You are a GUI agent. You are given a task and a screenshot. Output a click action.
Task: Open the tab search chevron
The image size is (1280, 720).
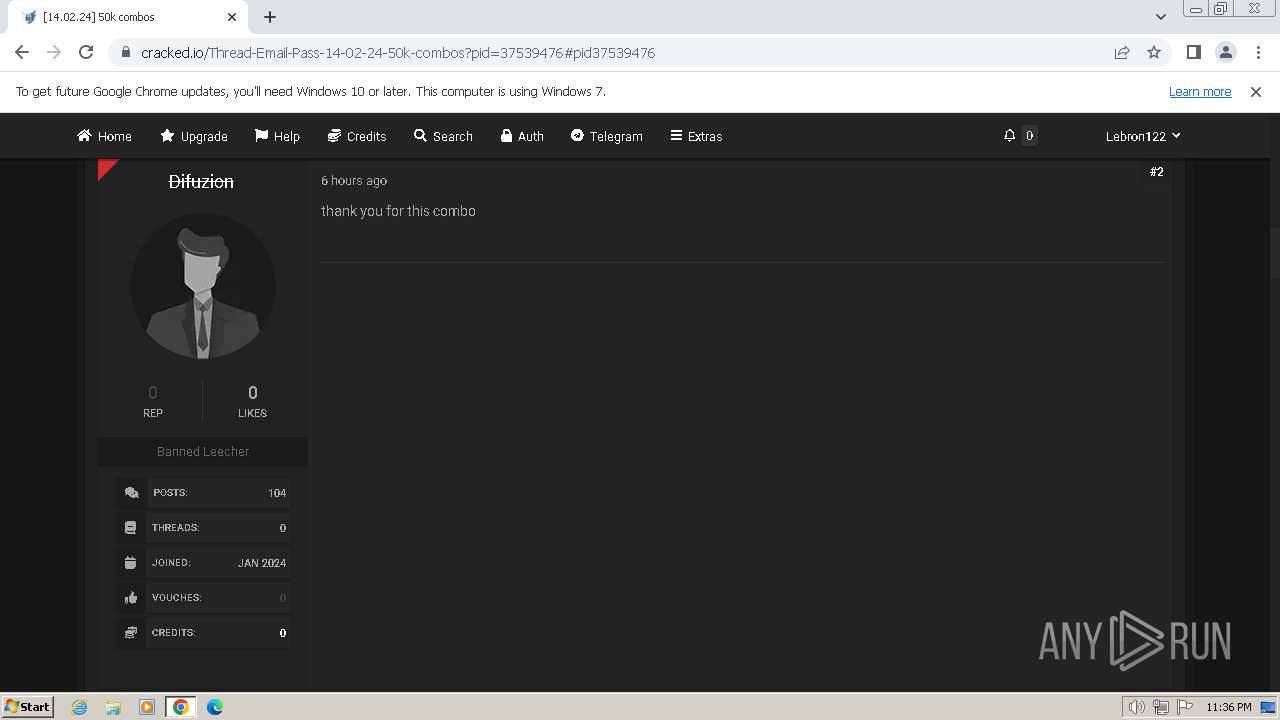point(1161,17)
